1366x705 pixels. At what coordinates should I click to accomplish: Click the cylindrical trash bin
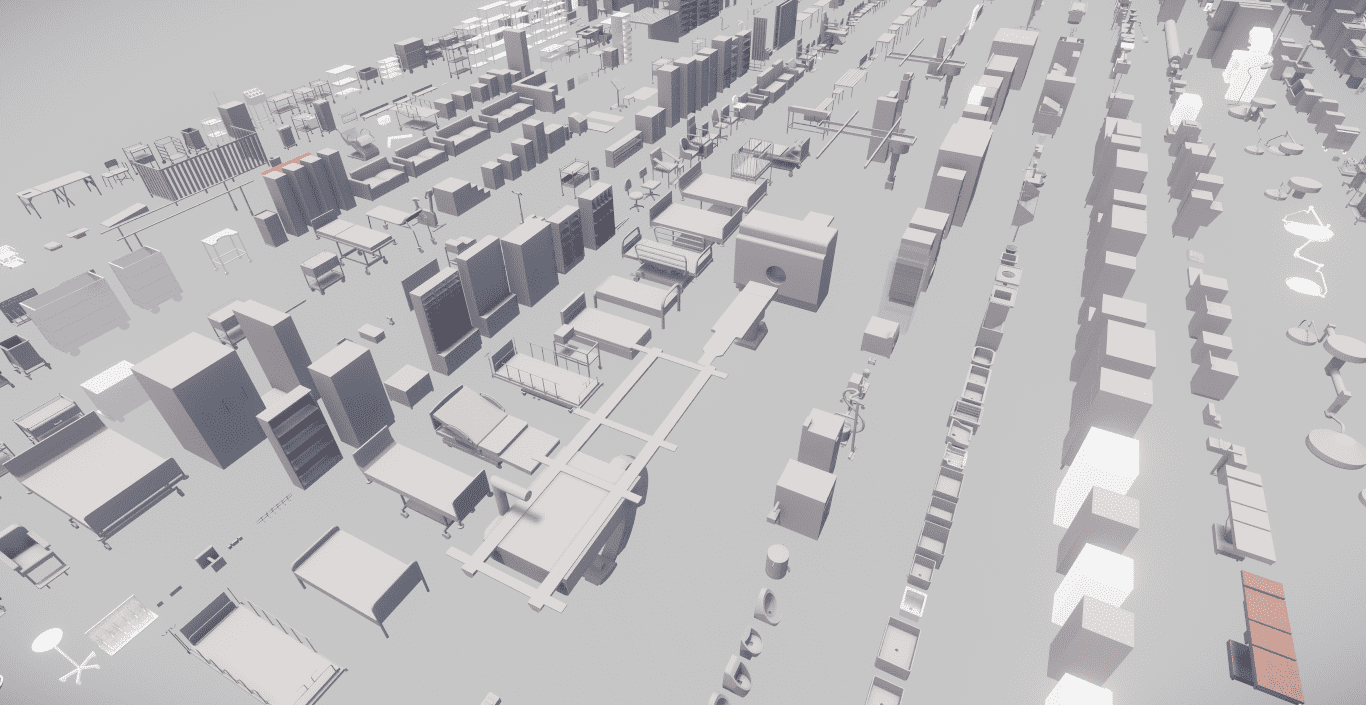pyautogui.click(x=777, y=560)
